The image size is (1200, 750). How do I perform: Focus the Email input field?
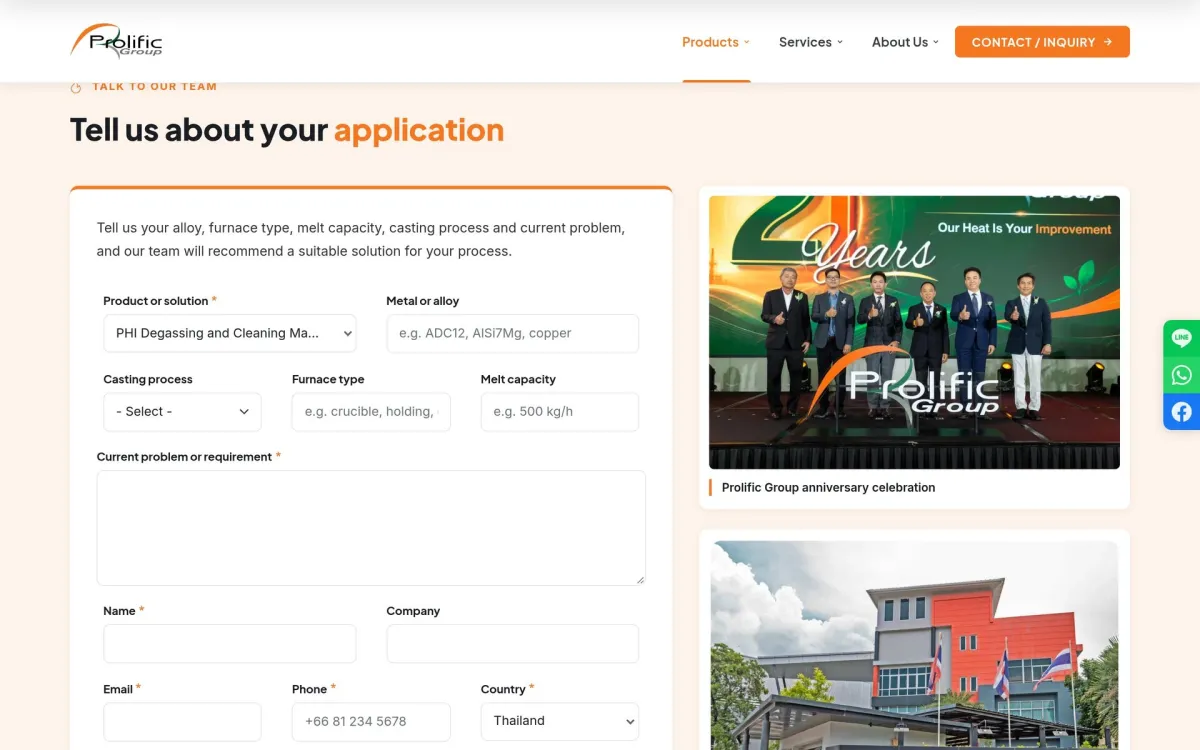point(182,721)
